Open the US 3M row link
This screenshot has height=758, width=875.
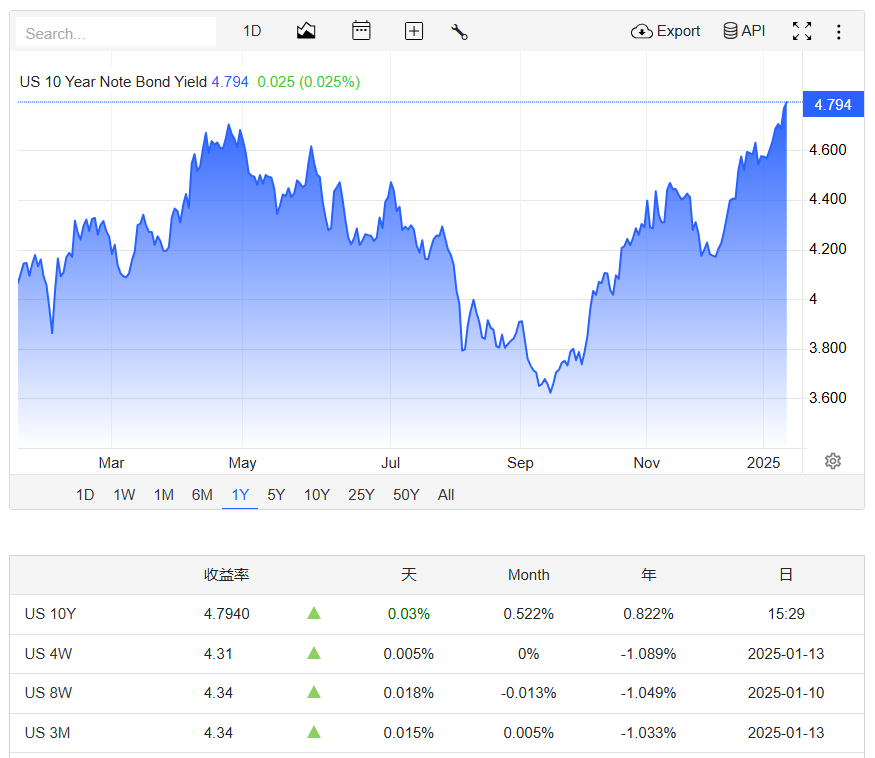[48, 733]
